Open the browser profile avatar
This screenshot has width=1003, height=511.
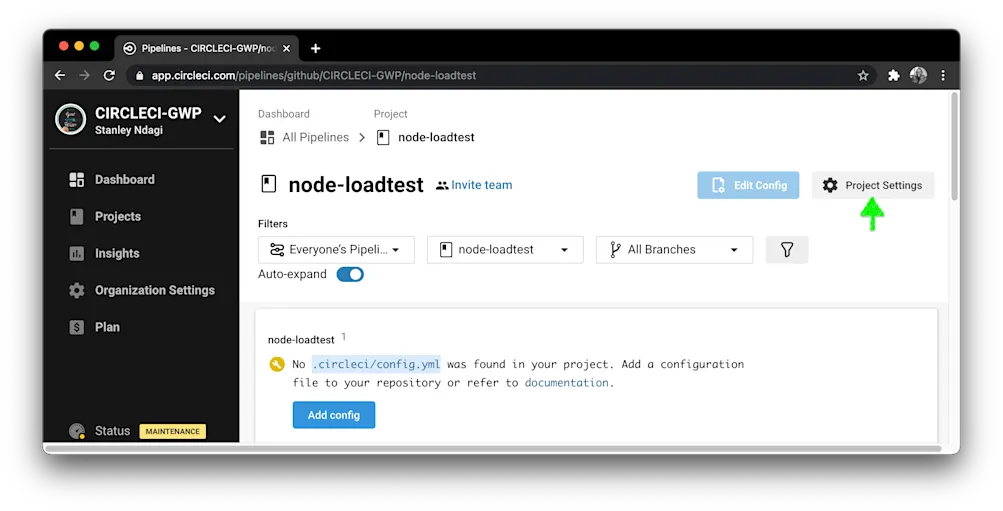(x=918, y=75)
